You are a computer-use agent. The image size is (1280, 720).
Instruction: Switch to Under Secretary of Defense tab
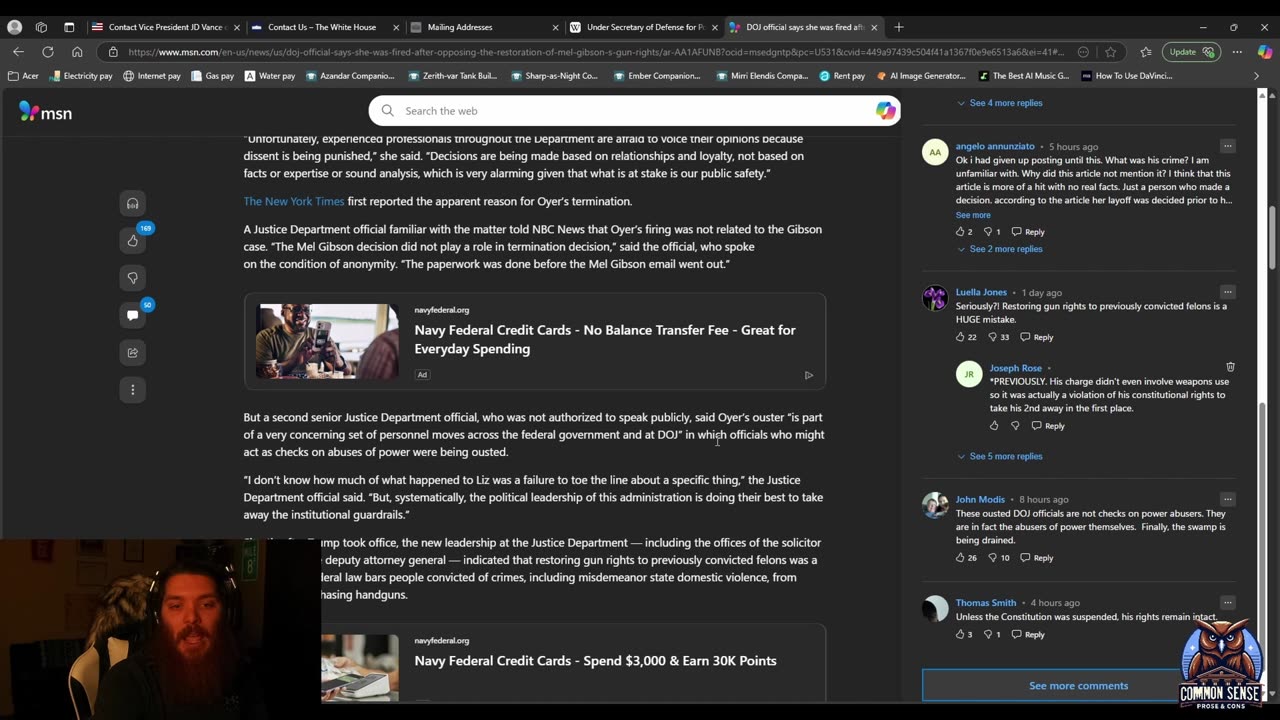pyautogui.click(x=643, y=27)
